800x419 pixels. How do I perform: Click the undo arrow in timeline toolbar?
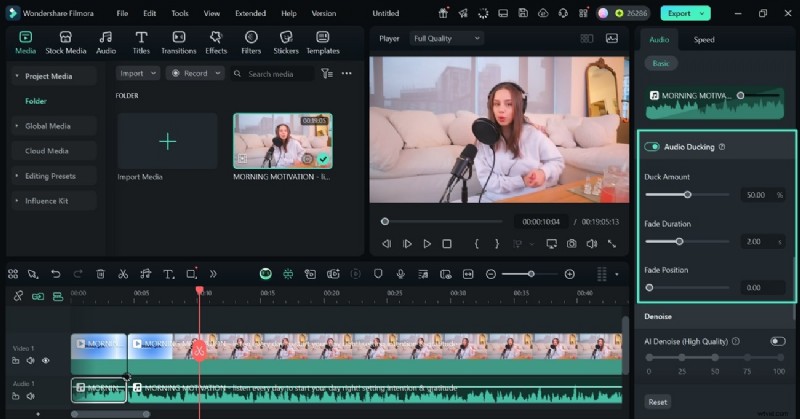[x=56, y=274]
